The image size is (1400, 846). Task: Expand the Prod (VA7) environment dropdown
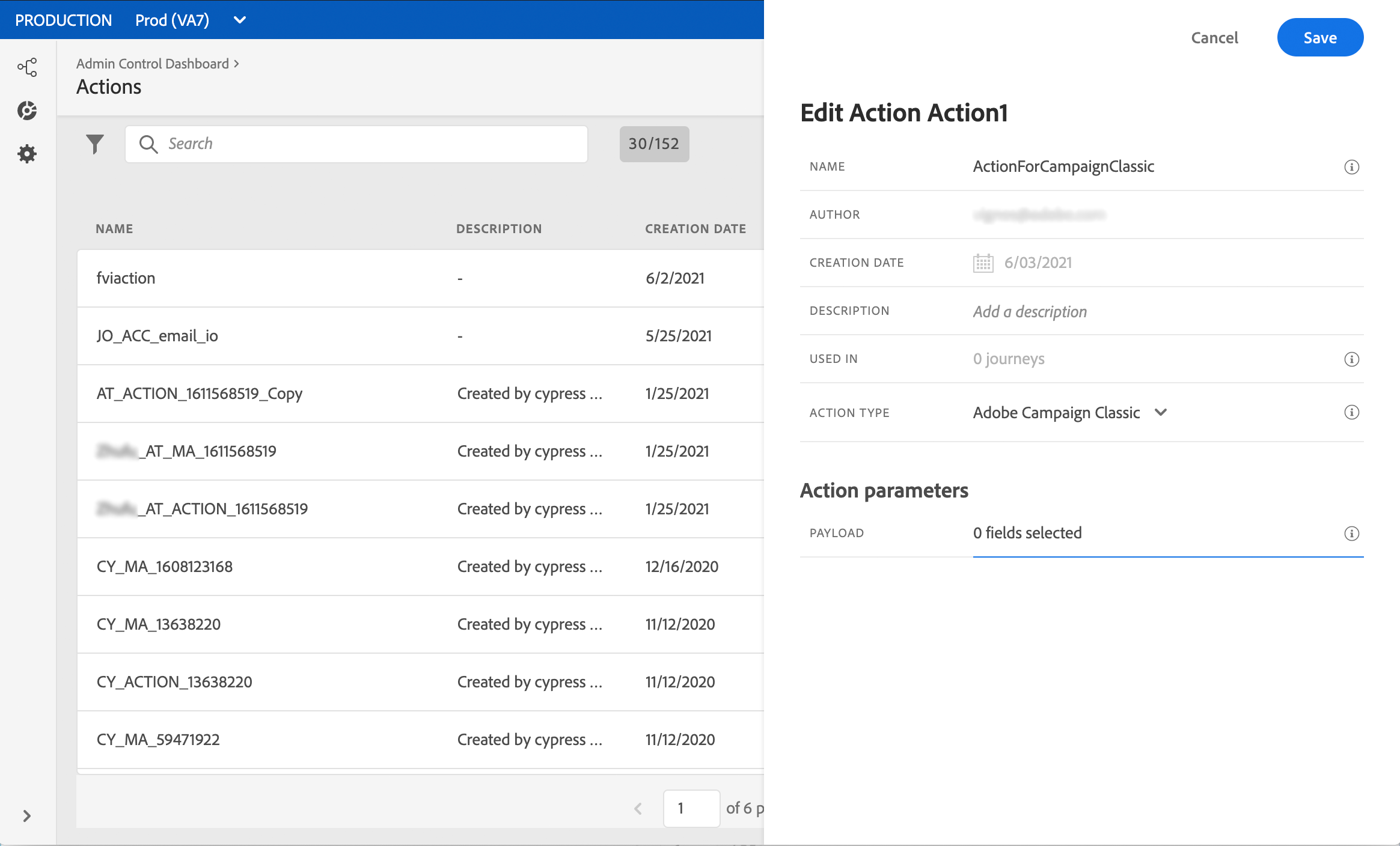tap(240, 20)
